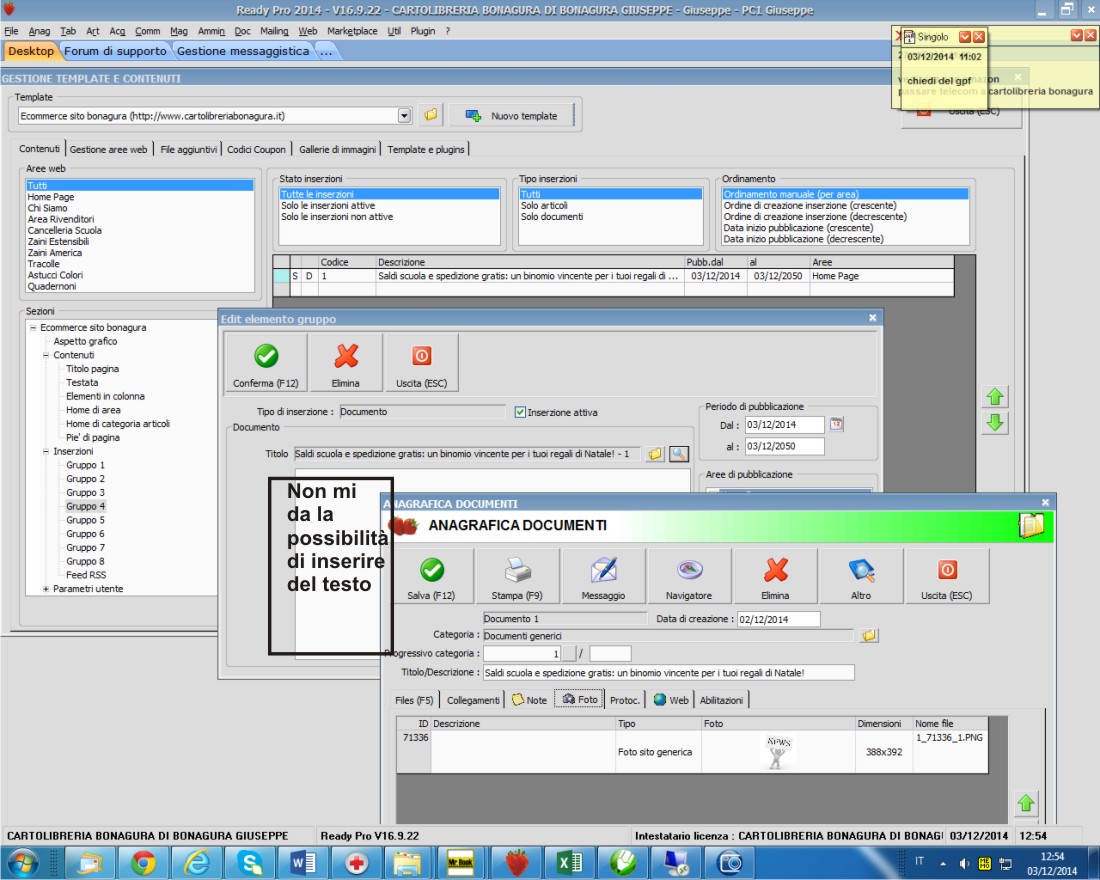Expand the Parametri utente tree node
The image size is (1100, 880).
tap(46, 589)
